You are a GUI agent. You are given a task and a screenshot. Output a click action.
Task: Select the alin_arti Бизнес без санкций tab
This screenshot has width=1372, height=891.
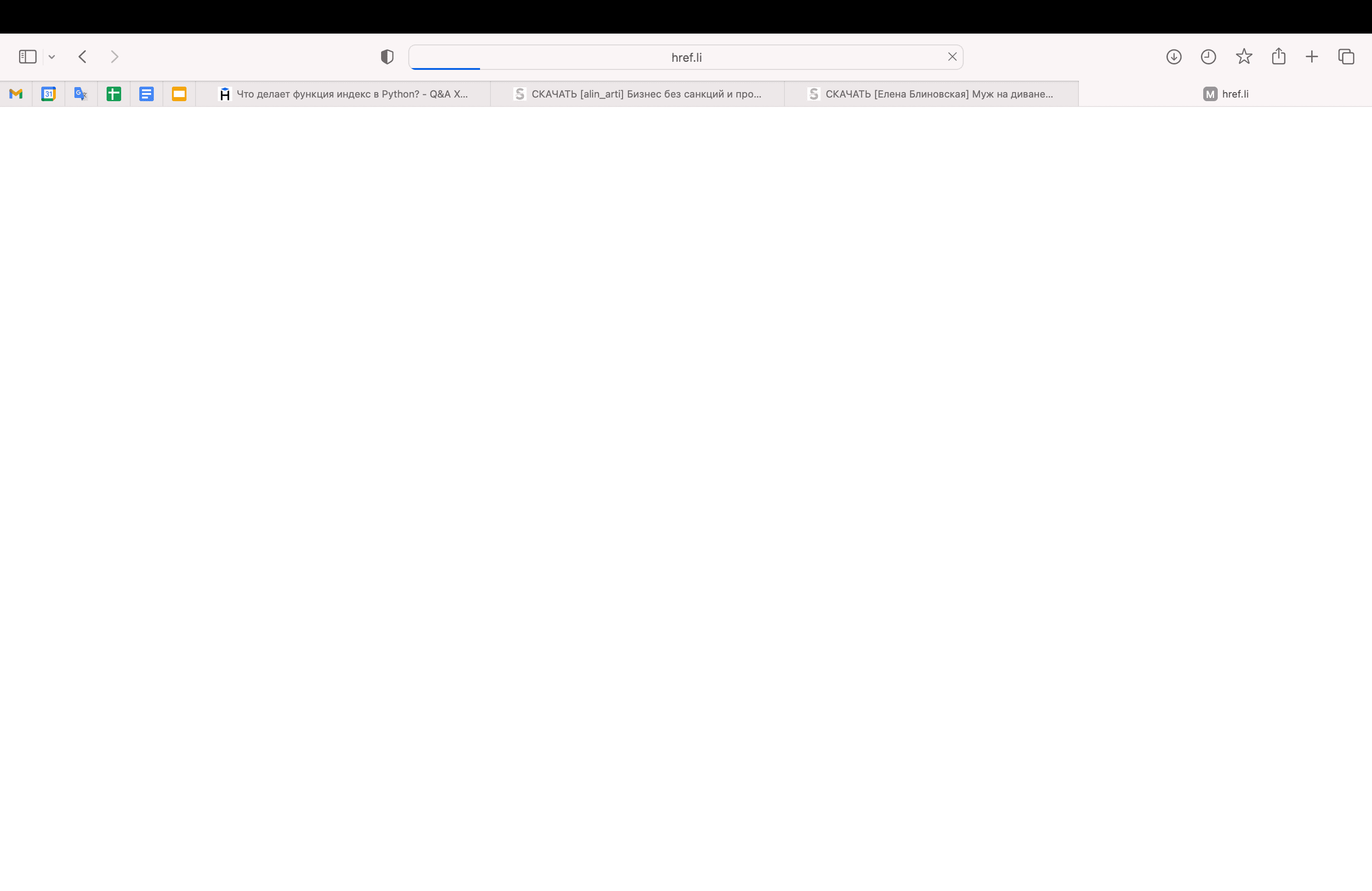637,94
